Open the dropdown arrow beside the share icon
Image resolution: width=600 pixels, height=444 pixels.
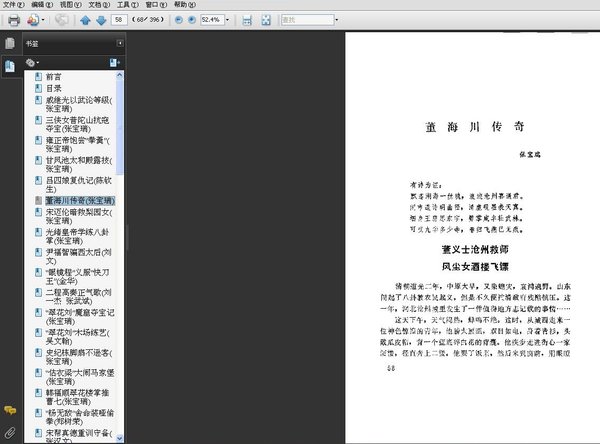coord(43,20)
